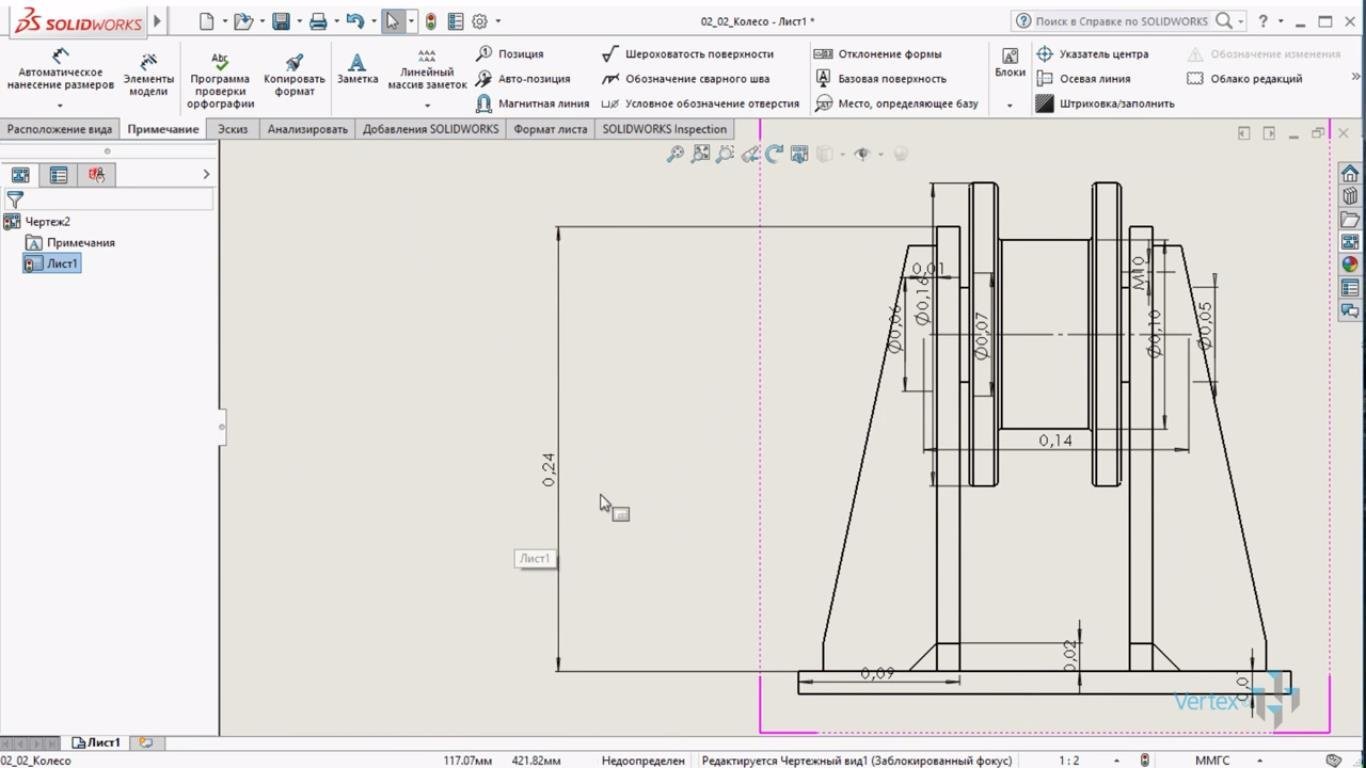Open FeatureManager design tree tab

(x=20, y=175)
